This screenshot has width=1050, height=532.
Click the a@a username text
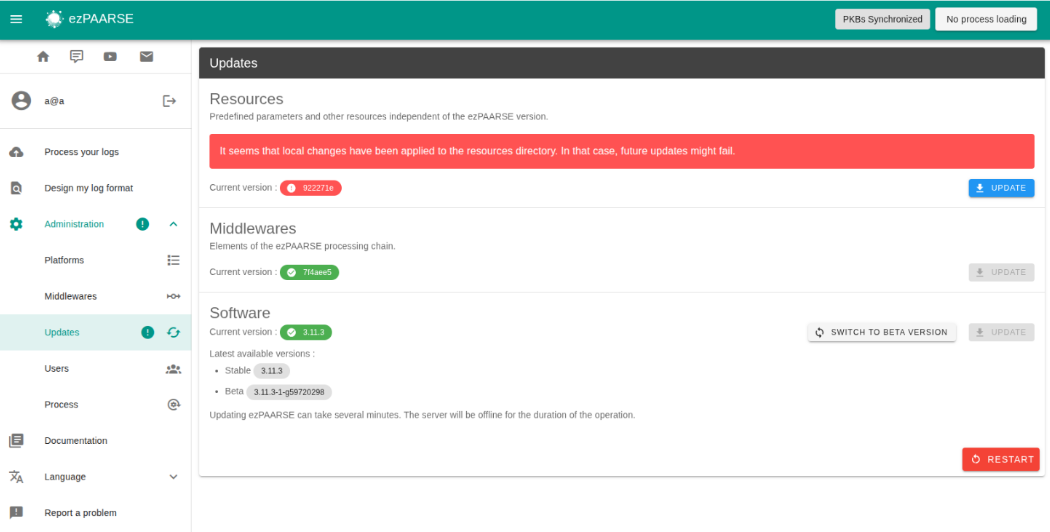click(54, 101)
